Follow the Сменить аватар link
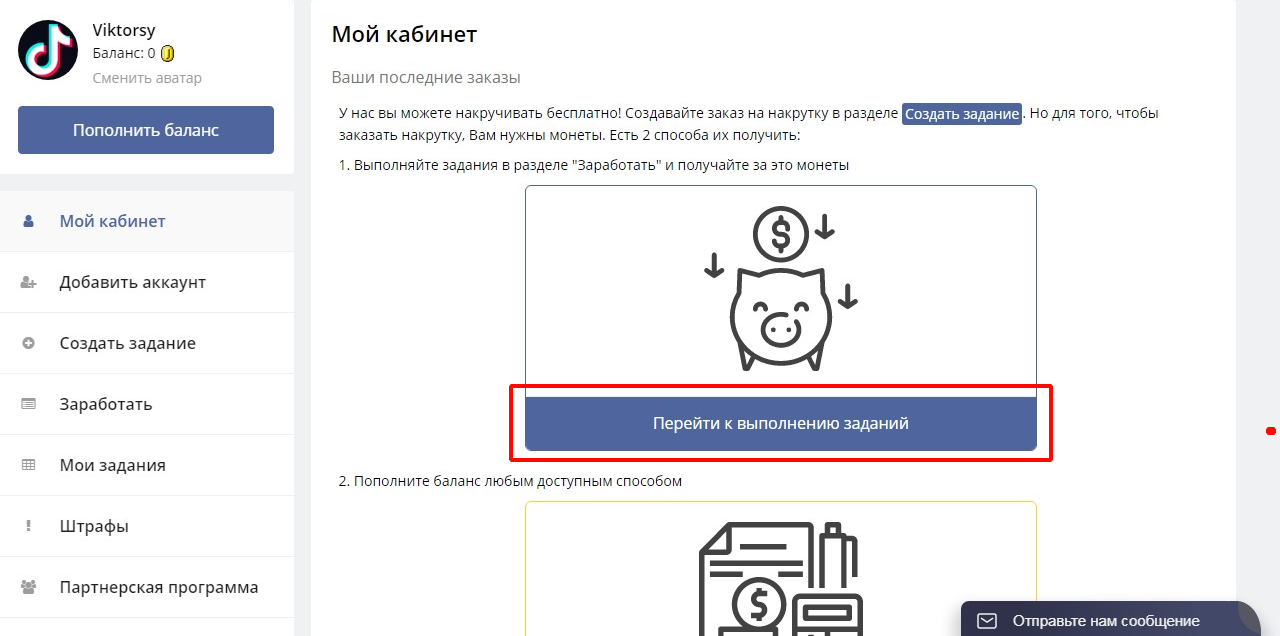 point(147,78)
